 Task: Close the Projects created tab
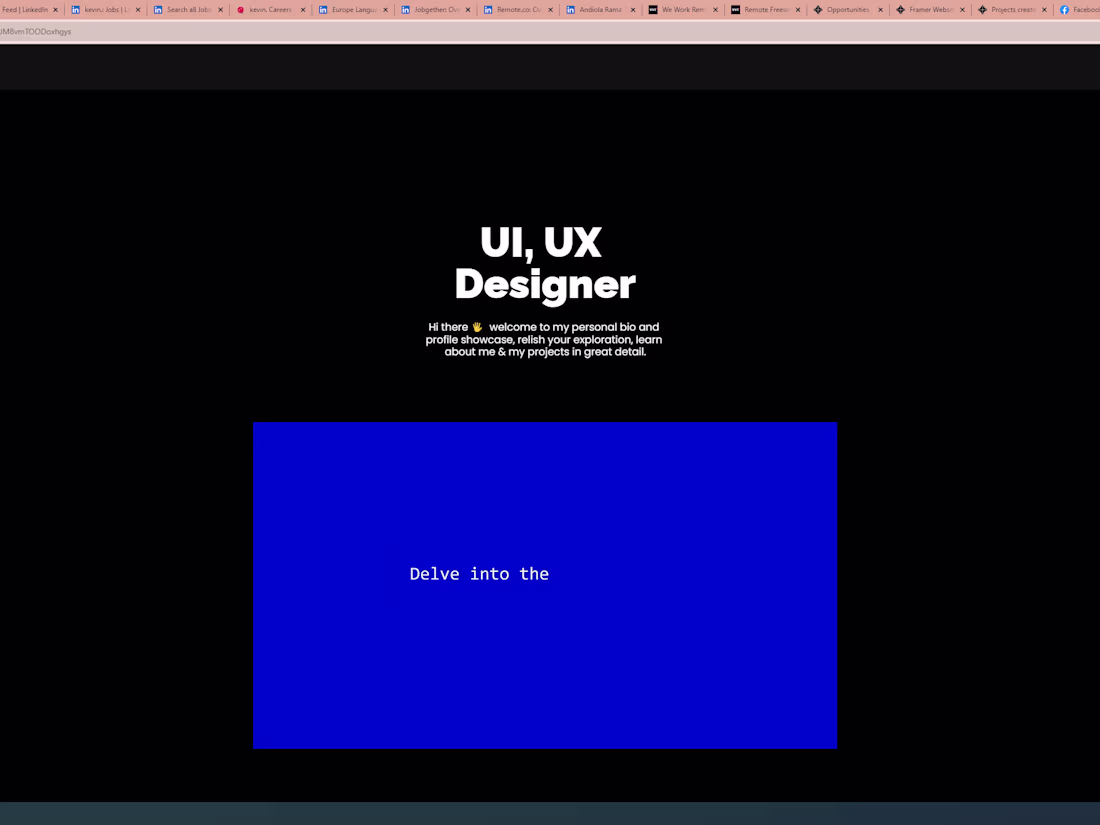coord(1044,10)
